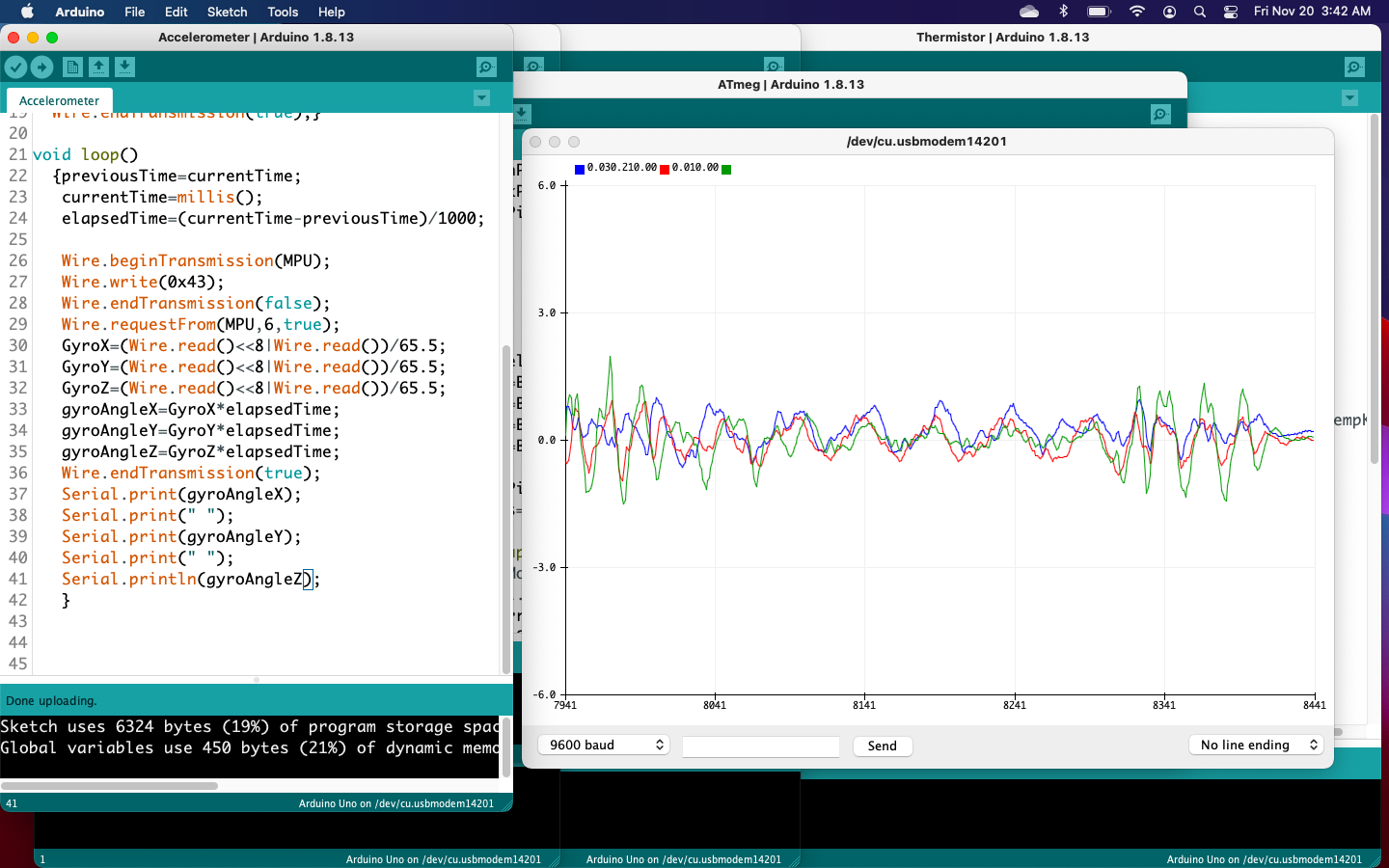Open Bluetooth status in the menu bar

tap(1064, 12)
